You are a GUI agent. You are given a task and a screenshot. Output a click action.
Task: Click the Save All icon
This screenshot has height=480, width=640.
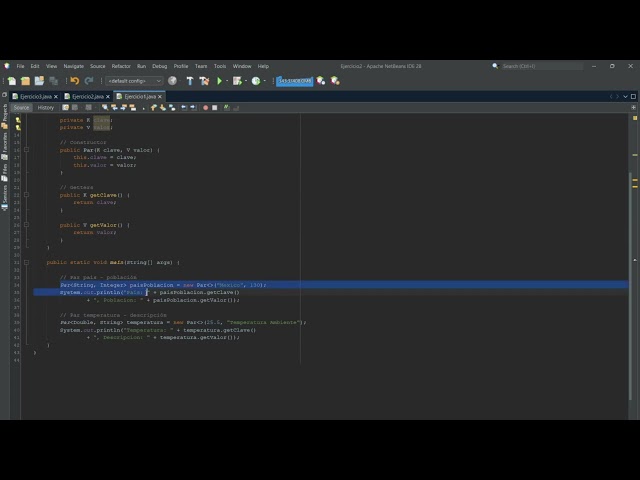pos(53,81)
